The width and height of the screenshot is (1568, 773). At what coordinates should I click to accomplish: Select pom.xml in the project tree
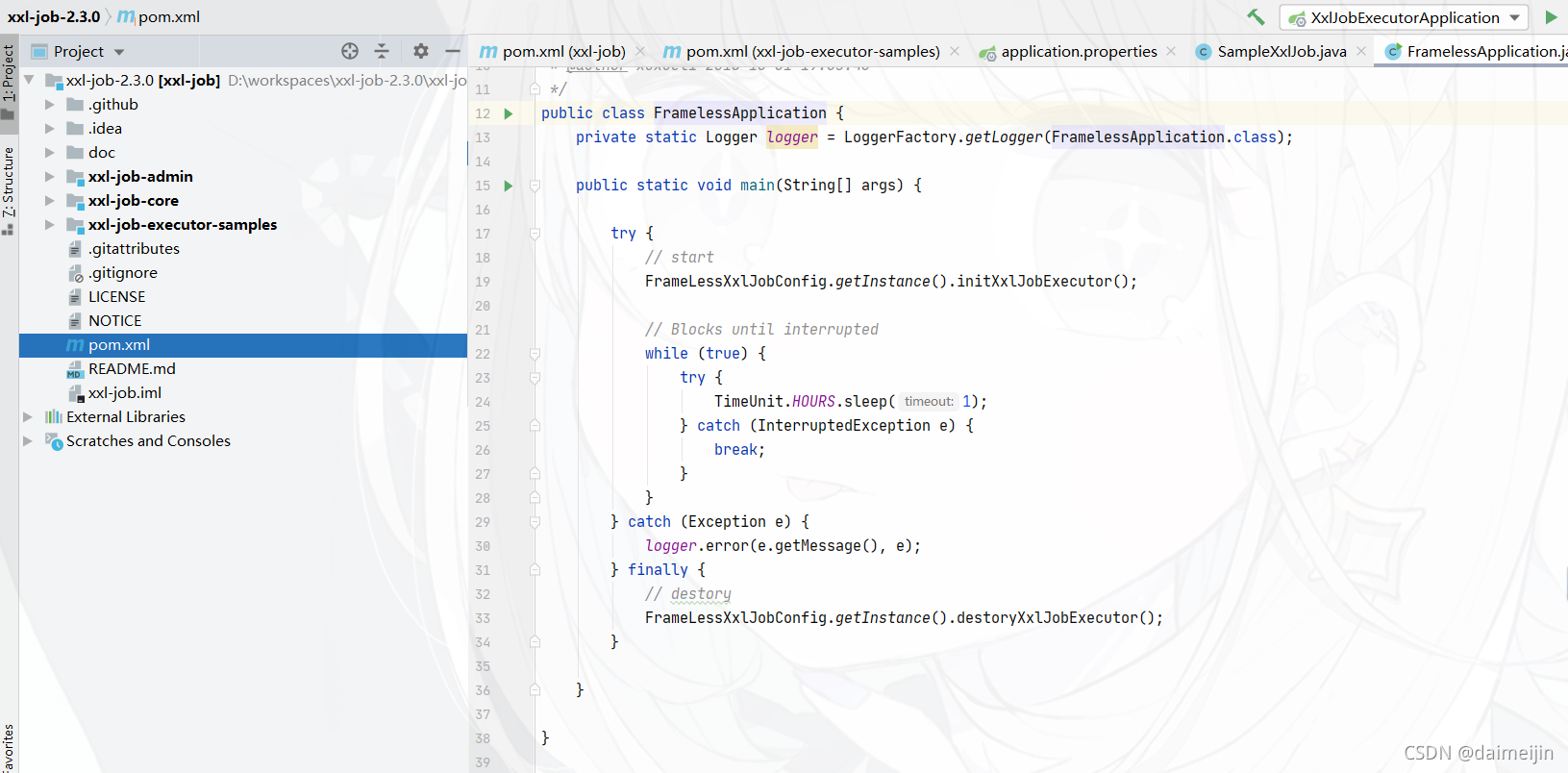(x=243, y=344)
